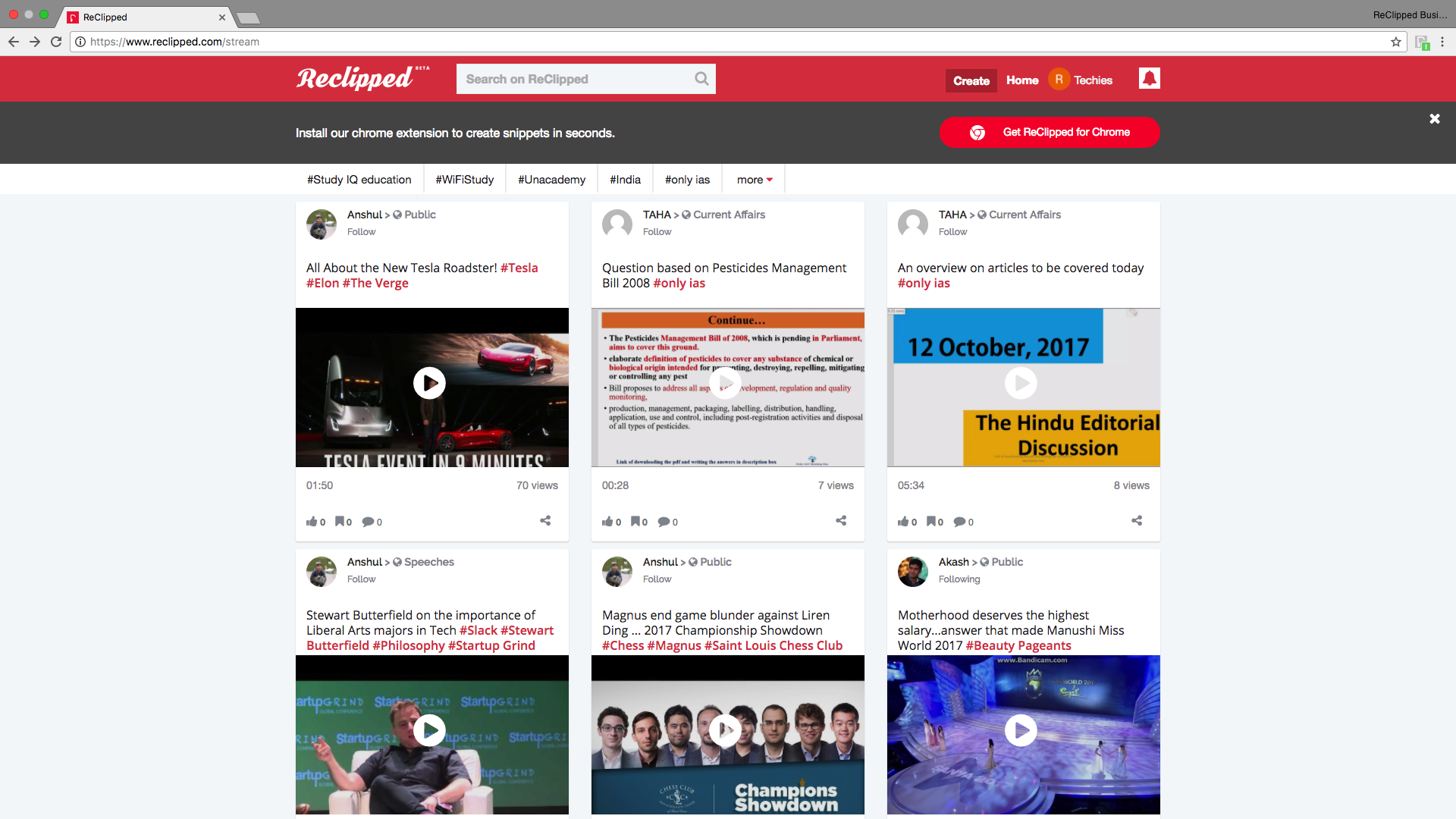This screenshot has width=1456, height=819.
Task: Bookmark this page with the star icon
Action: point(1395,42)
